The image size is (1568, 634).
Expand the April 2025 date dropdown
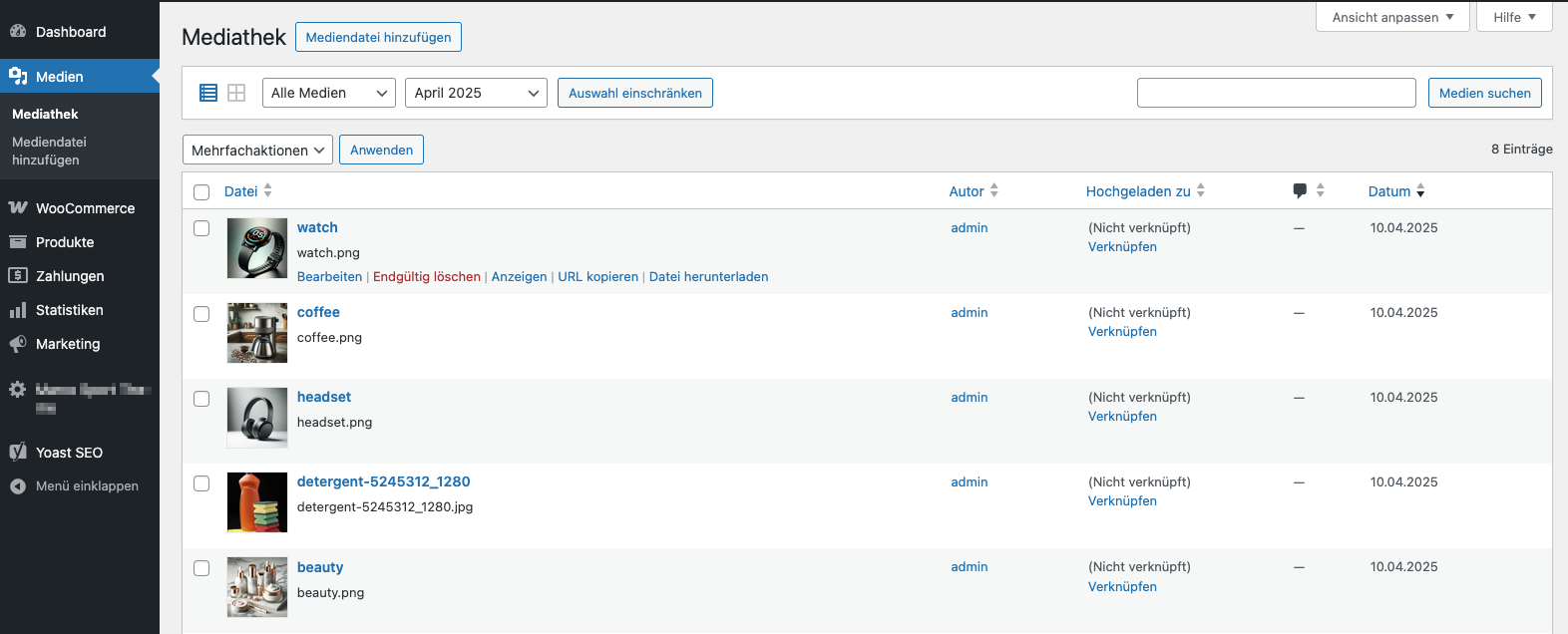(x=476, y=93)
